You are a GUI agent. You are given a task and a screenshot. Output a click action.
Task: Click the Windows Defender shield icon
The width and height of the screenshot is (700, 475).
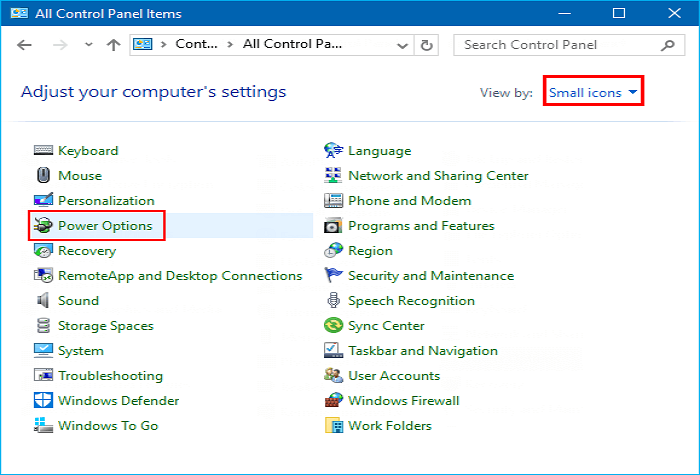(43, 401)
